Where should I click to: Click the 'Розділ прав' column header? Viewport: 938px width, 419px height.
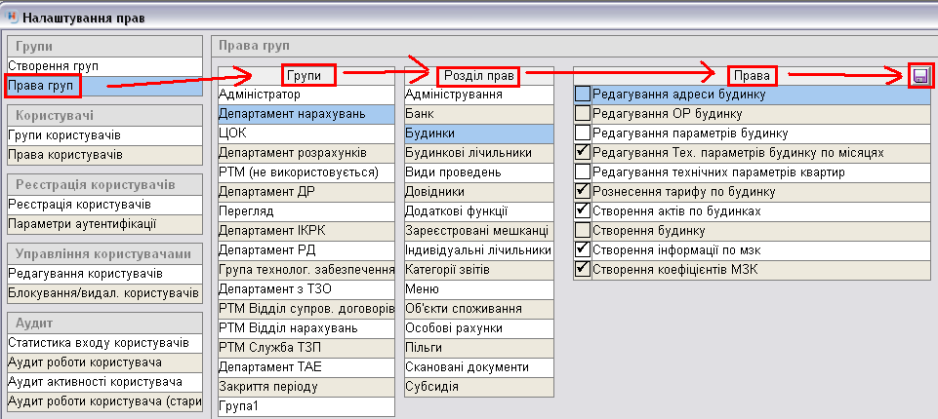point(477,75)
